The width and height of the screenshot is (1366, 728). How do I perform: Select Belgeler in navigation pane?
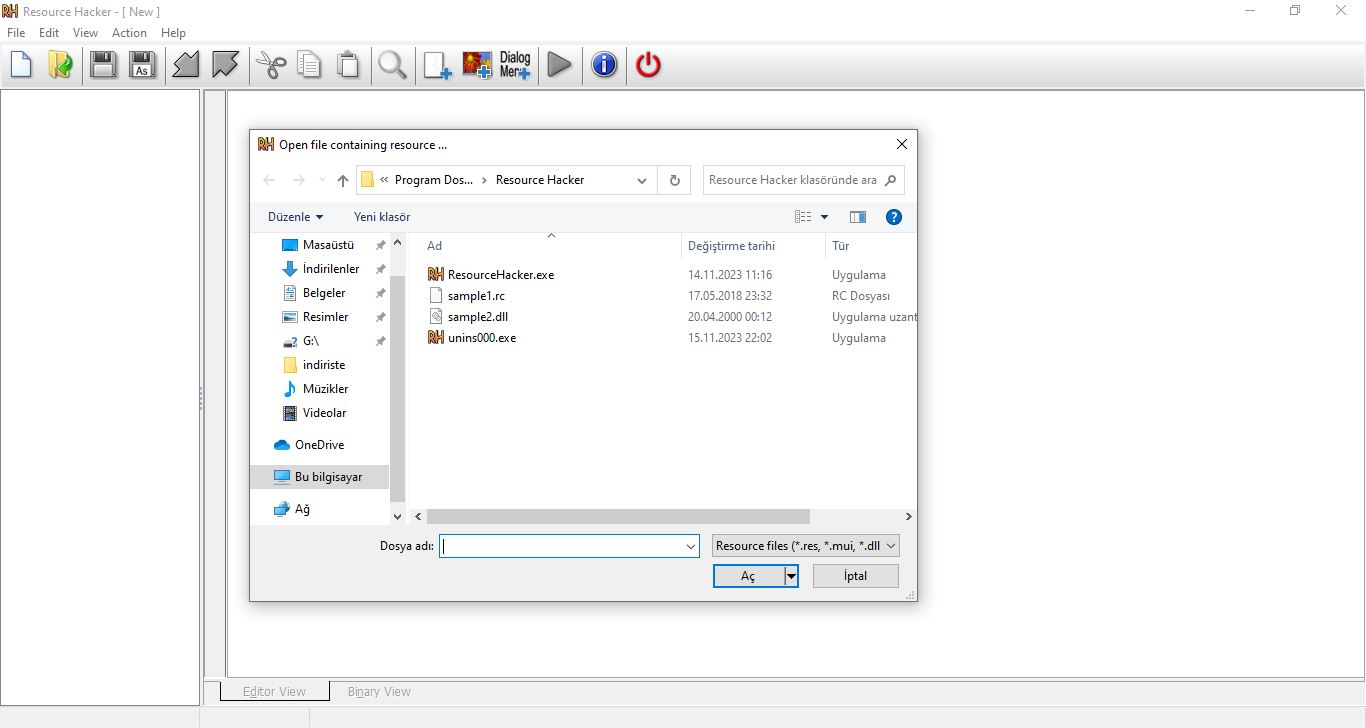[324, 293]
